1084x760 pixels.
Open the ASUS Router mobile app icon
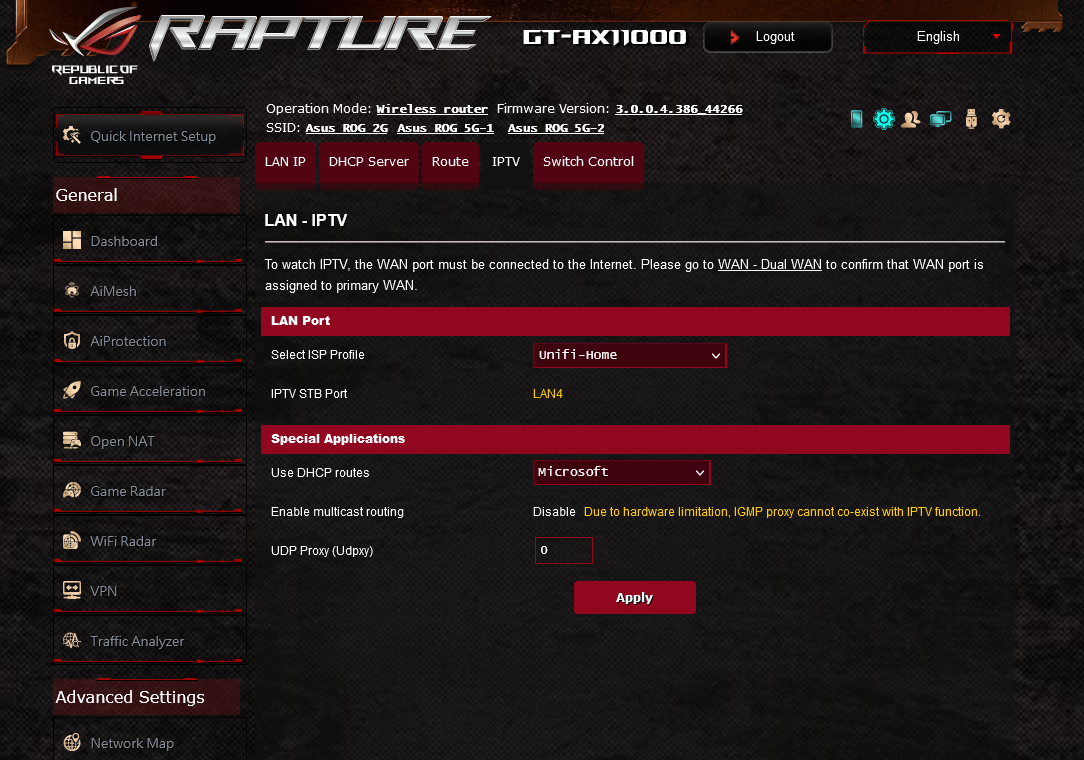coord(856,119)
